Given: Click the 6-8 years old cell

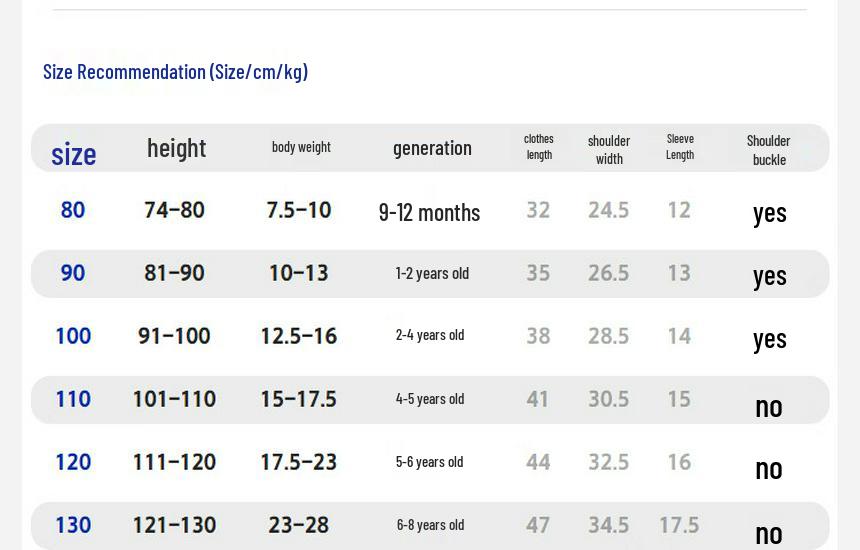Looking at the screenshot, I should (x=431, y=525).
